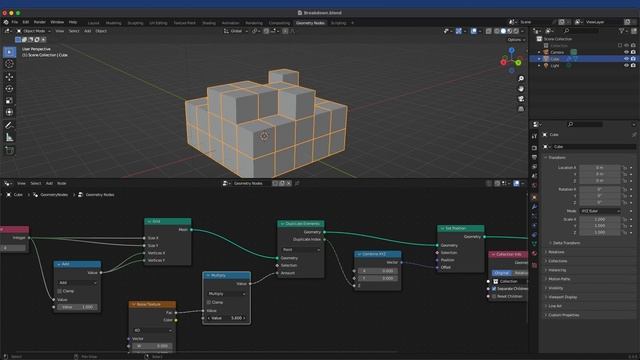Open the Output properties tab icon
The image size is (640, 360).
(534, 157)
